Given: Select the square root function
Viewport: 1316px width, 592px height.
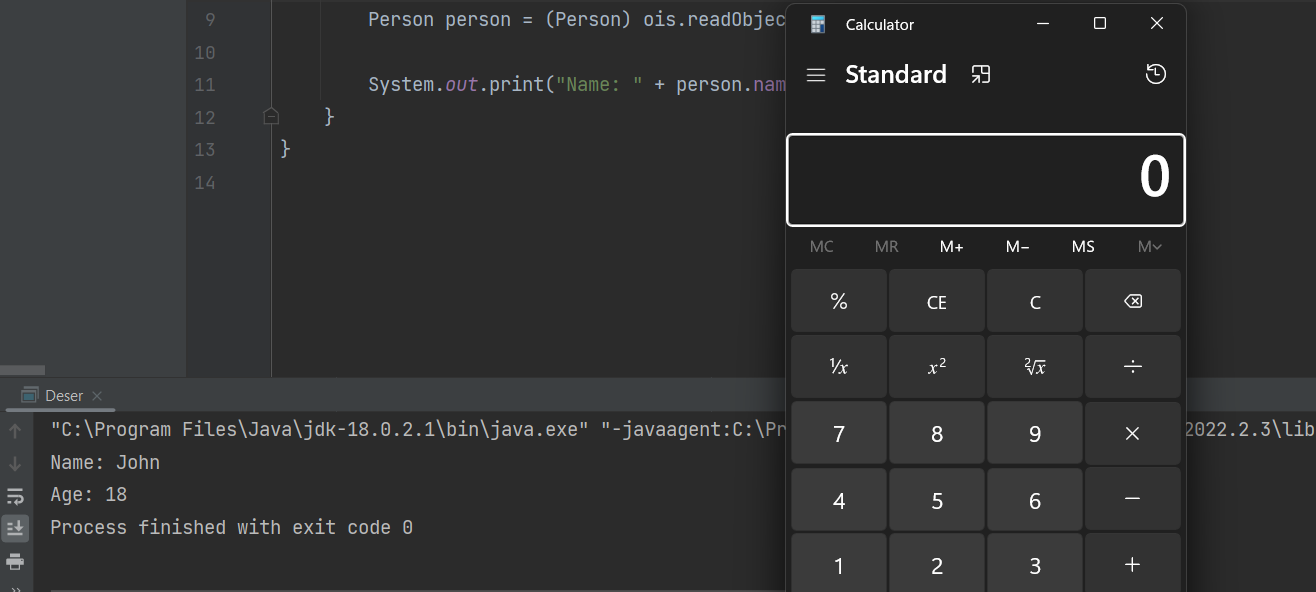Looking at the screenshot, I should [1034, 367].
